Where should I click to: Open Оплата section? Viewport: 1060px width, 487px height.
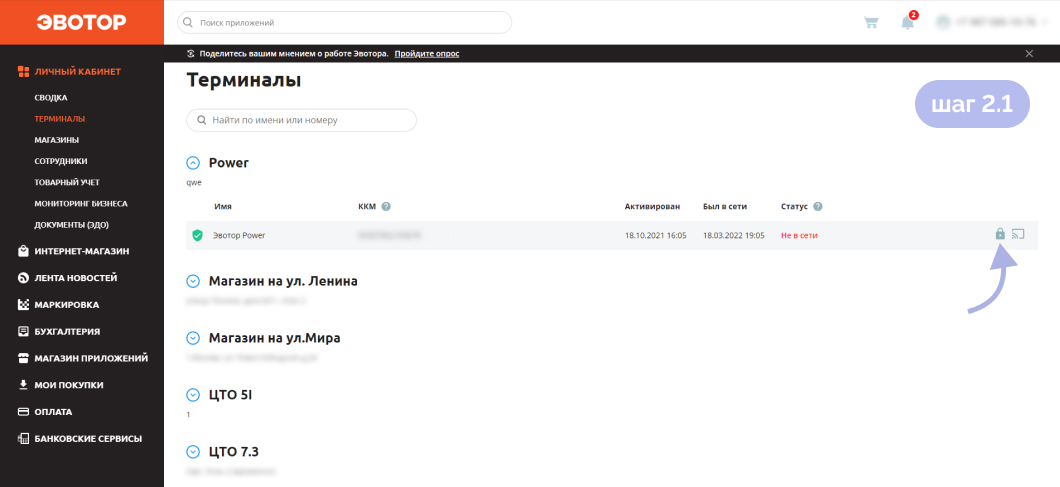[53, 412]
